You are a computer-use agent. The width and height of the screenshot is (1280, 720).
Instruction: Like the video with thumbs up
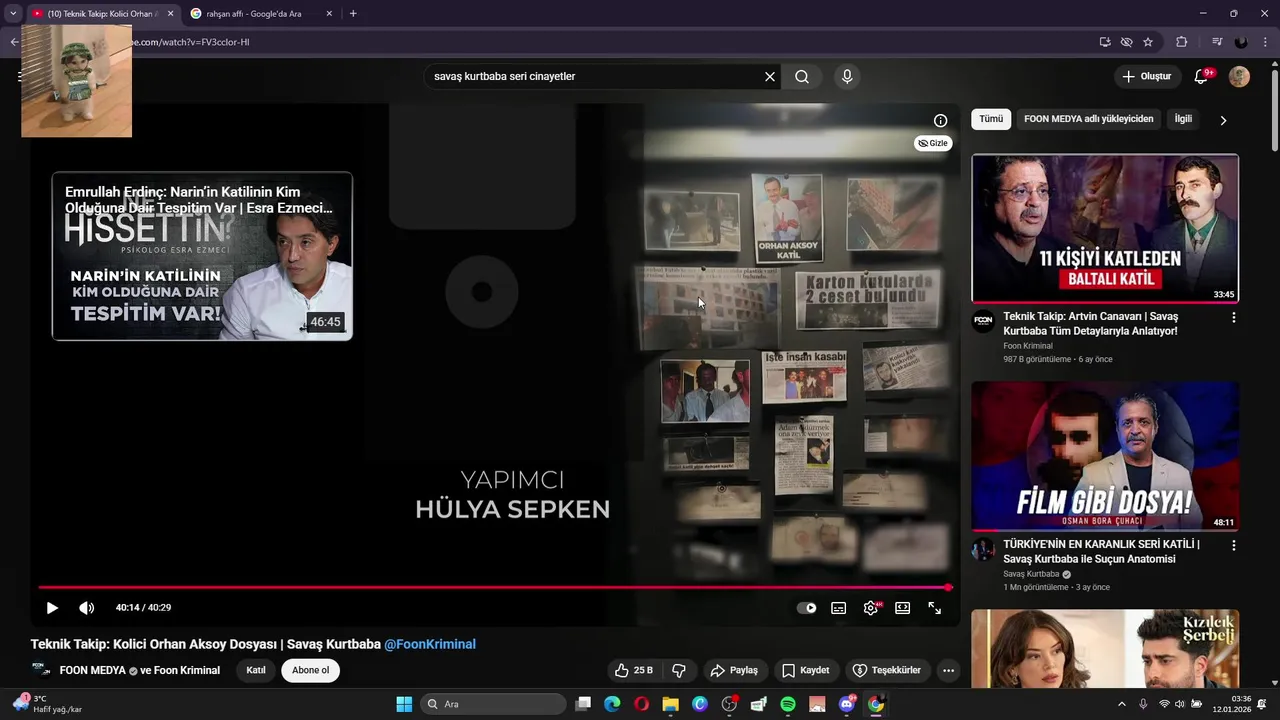(x=633, y=670)
